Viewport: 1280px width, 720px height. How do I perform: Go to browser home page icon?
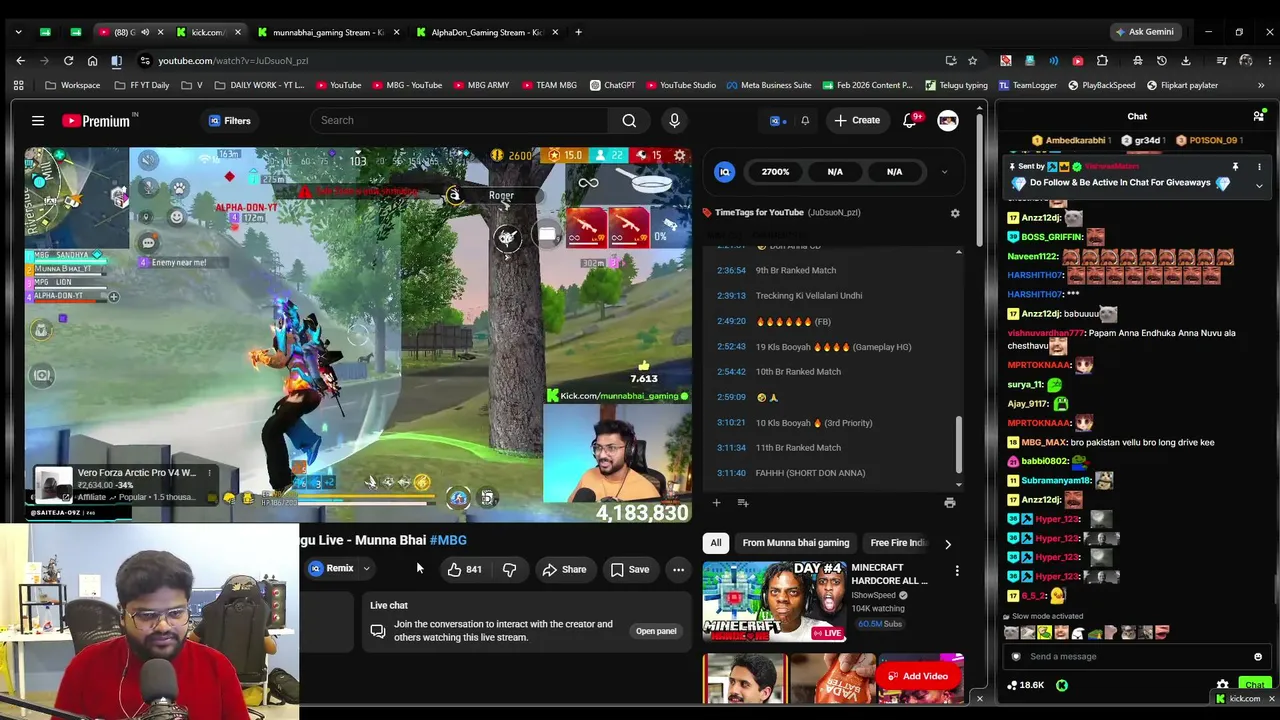[x=92, y=61]
